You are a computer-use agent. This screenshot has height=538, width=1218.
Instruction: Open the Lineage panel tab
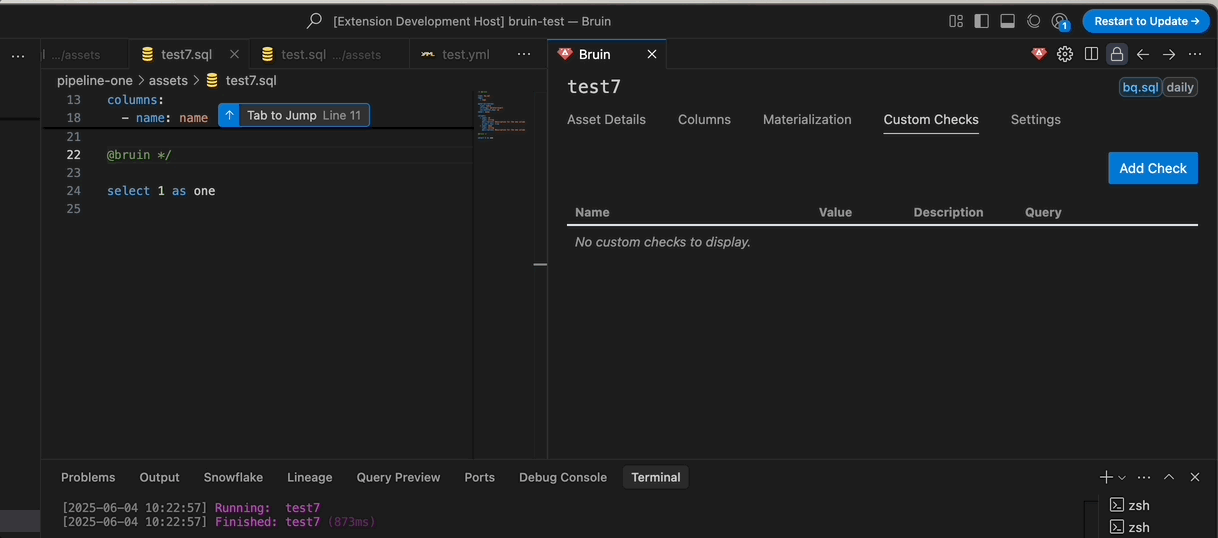point(310,477)
